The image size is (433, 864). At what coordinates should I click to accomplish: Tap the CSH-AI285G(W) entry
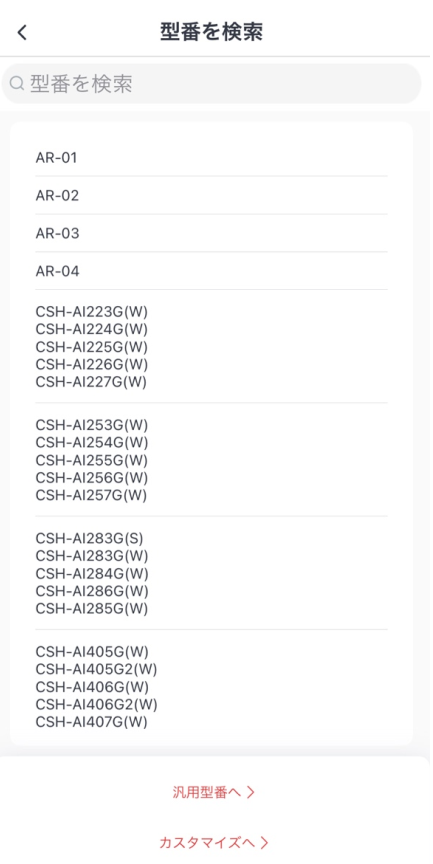click(x=92, y=609)
